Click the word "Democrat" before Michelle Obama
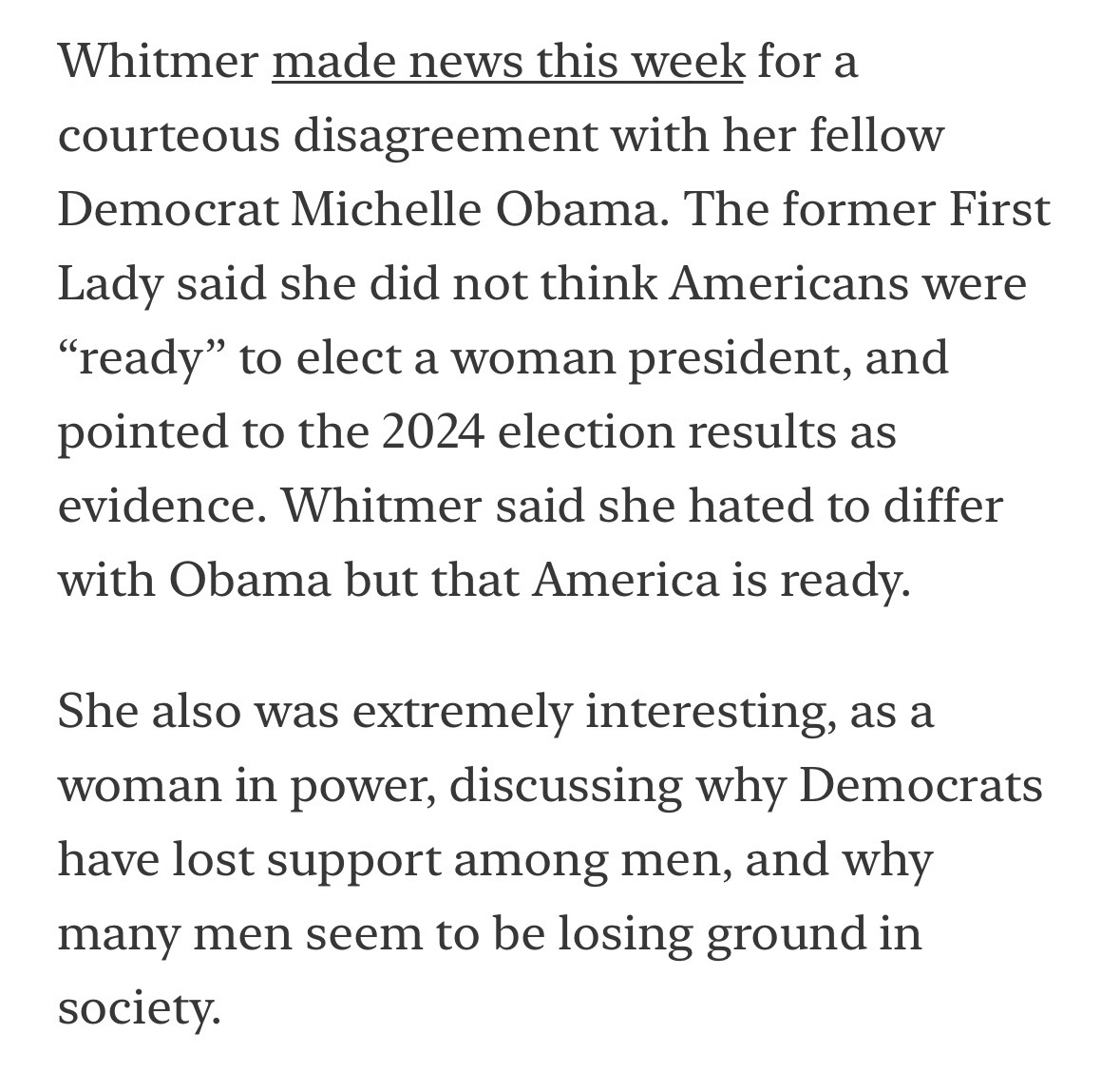This screenshot has height=1091, width=1120. [x=167, y=210]
